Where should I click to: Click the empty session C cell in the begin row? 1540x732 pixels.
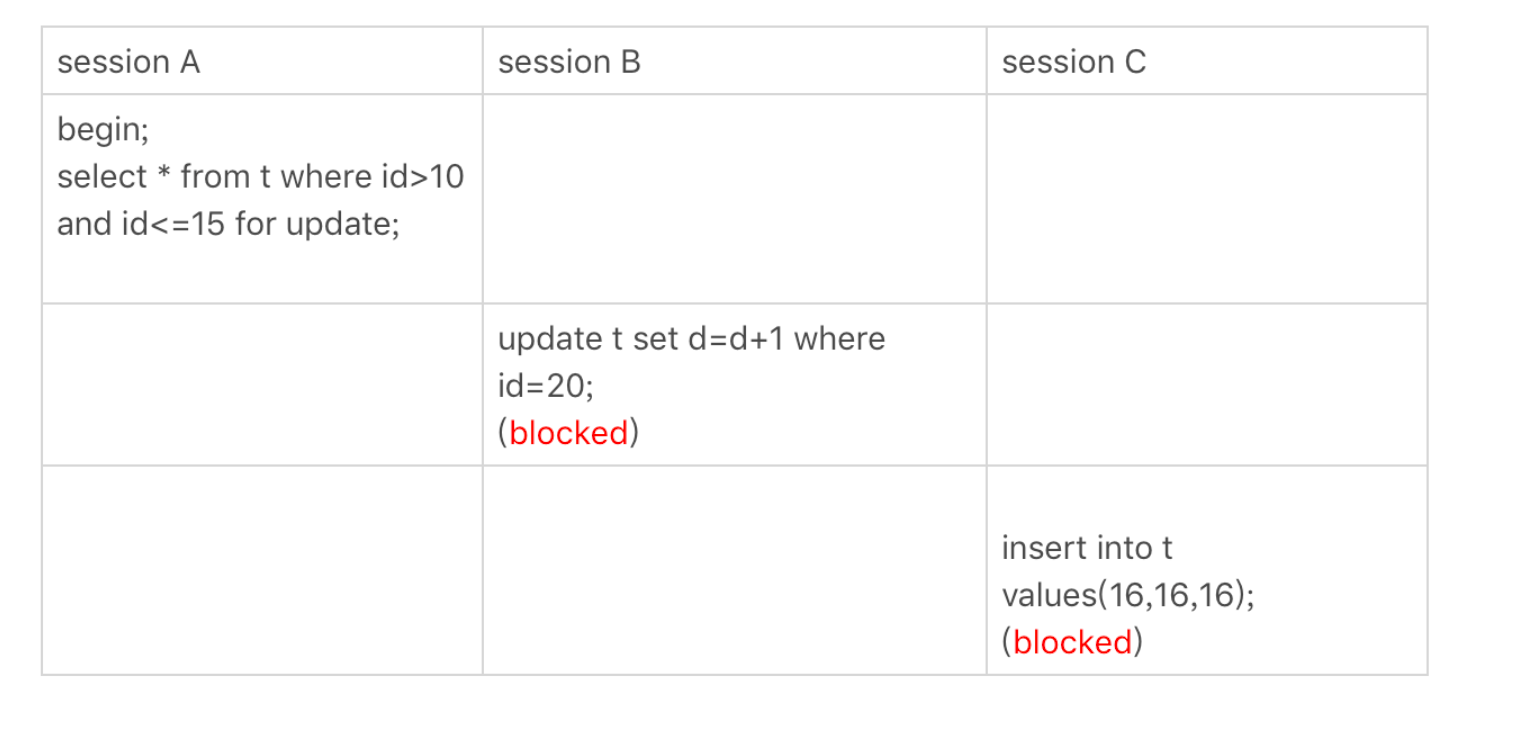(1207, 199)
